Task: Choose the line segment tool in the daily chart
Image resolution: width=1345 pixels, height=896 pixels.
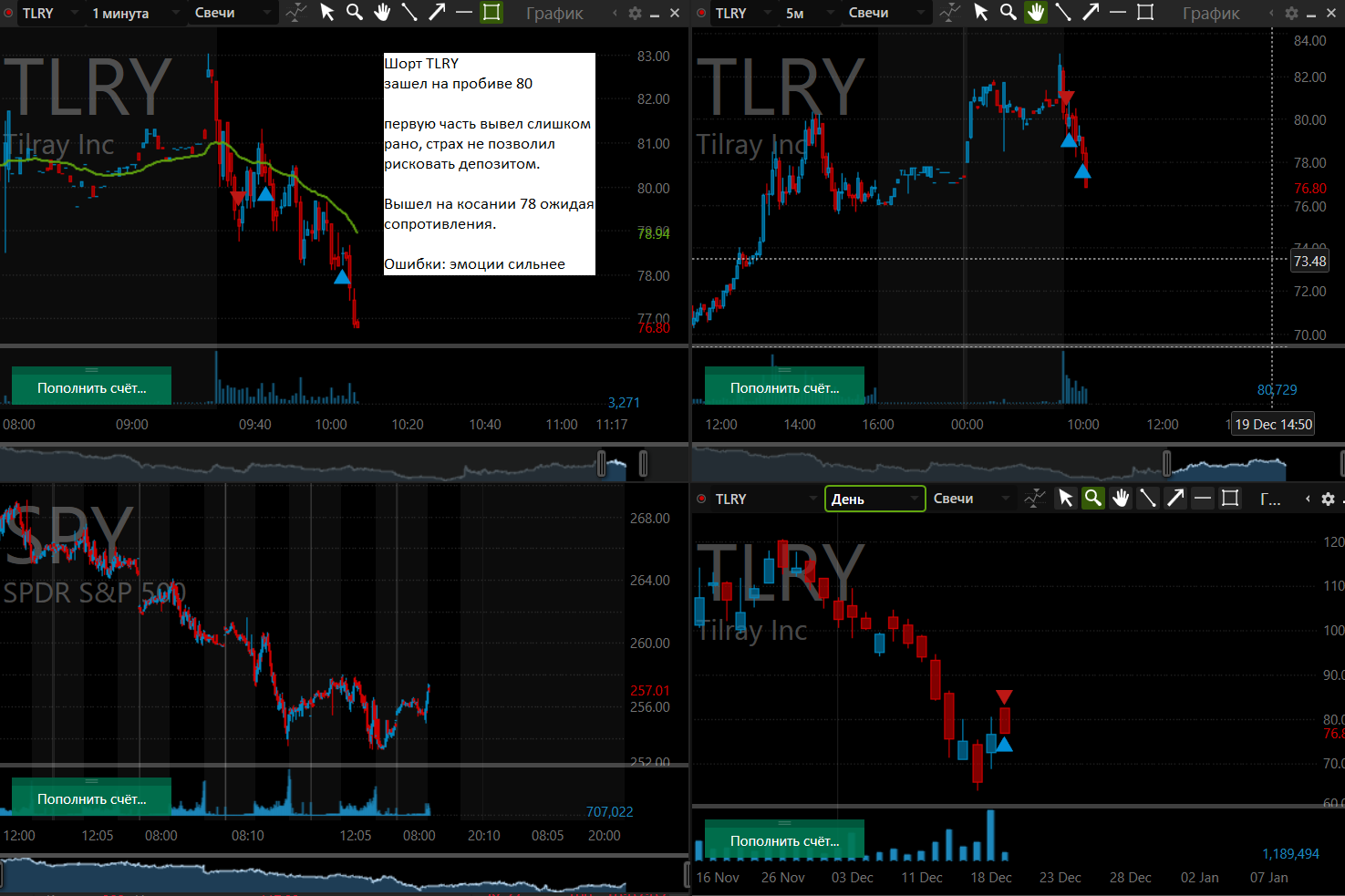Action: (1148, 499)
